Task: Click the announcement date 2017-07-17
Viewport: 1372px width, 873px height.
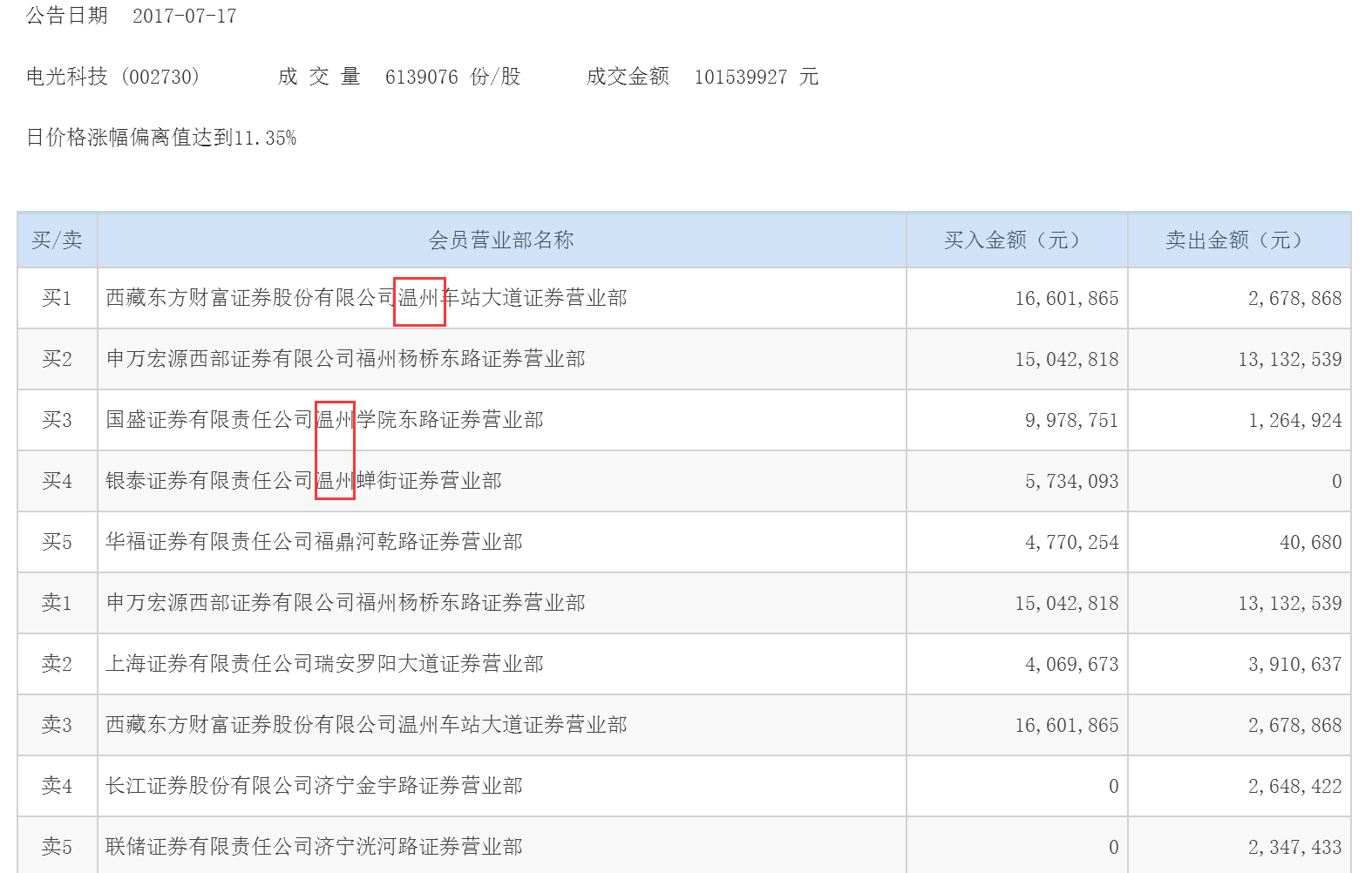Action: [185, 16]
